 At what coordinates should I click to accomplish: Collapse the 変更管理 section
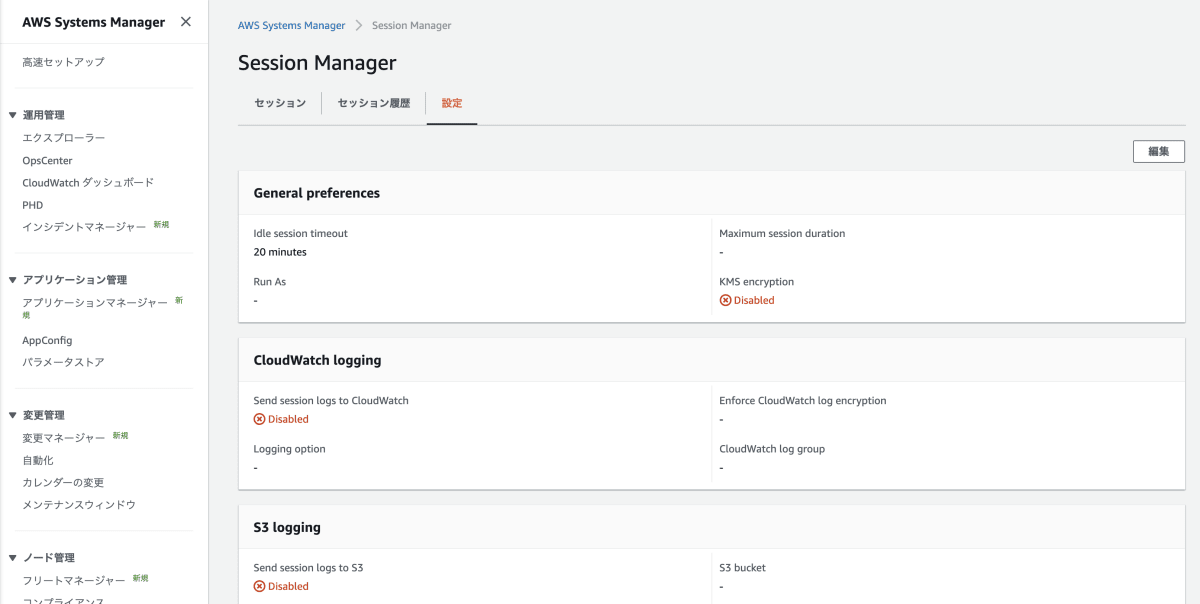[12, 415]
